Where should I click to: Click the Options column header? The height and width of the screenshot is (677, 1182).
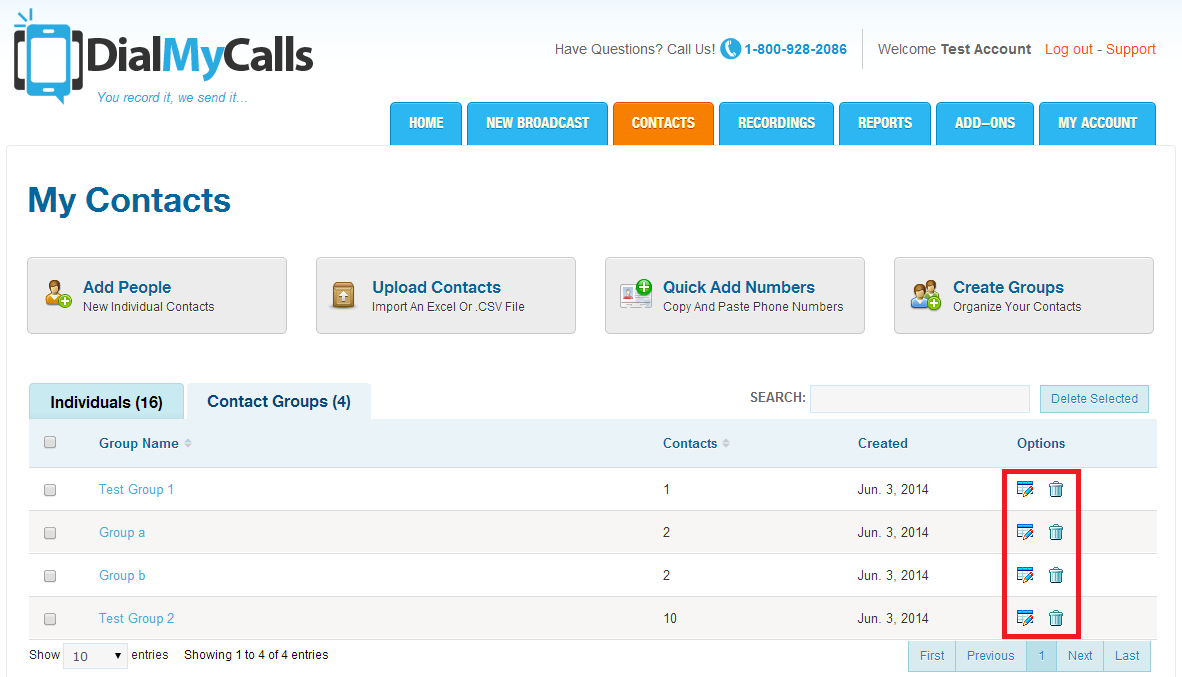(1041, 443)
